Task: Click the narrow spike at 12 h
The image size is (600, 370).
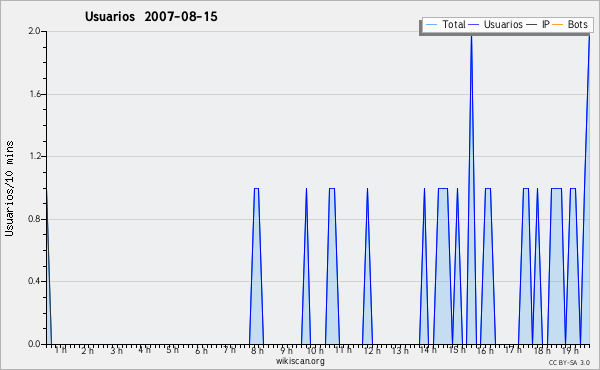Action: [x=367, y=266]
